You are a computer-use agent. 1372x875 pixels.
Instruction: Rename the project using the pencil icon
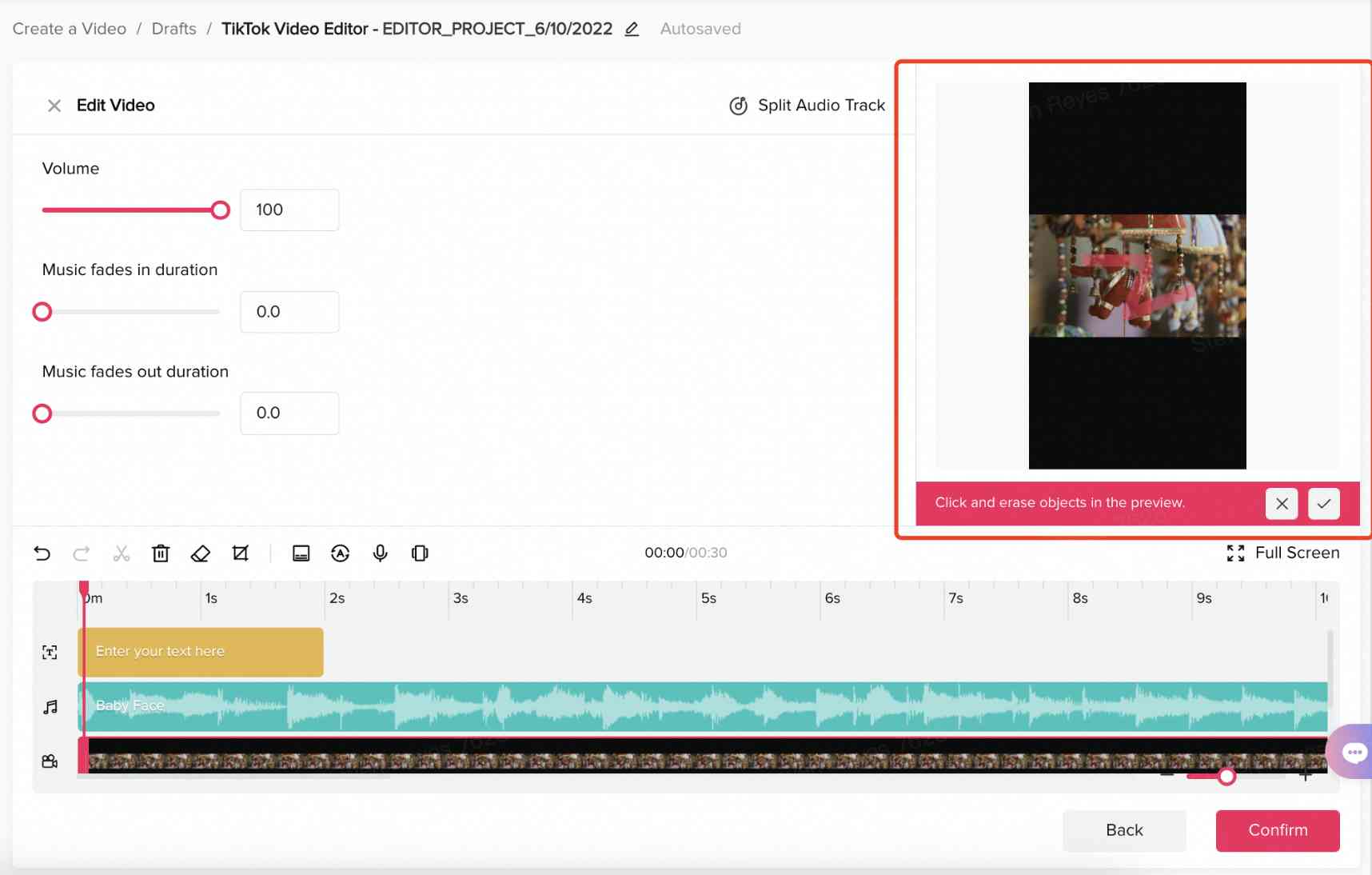pos(631,29)
